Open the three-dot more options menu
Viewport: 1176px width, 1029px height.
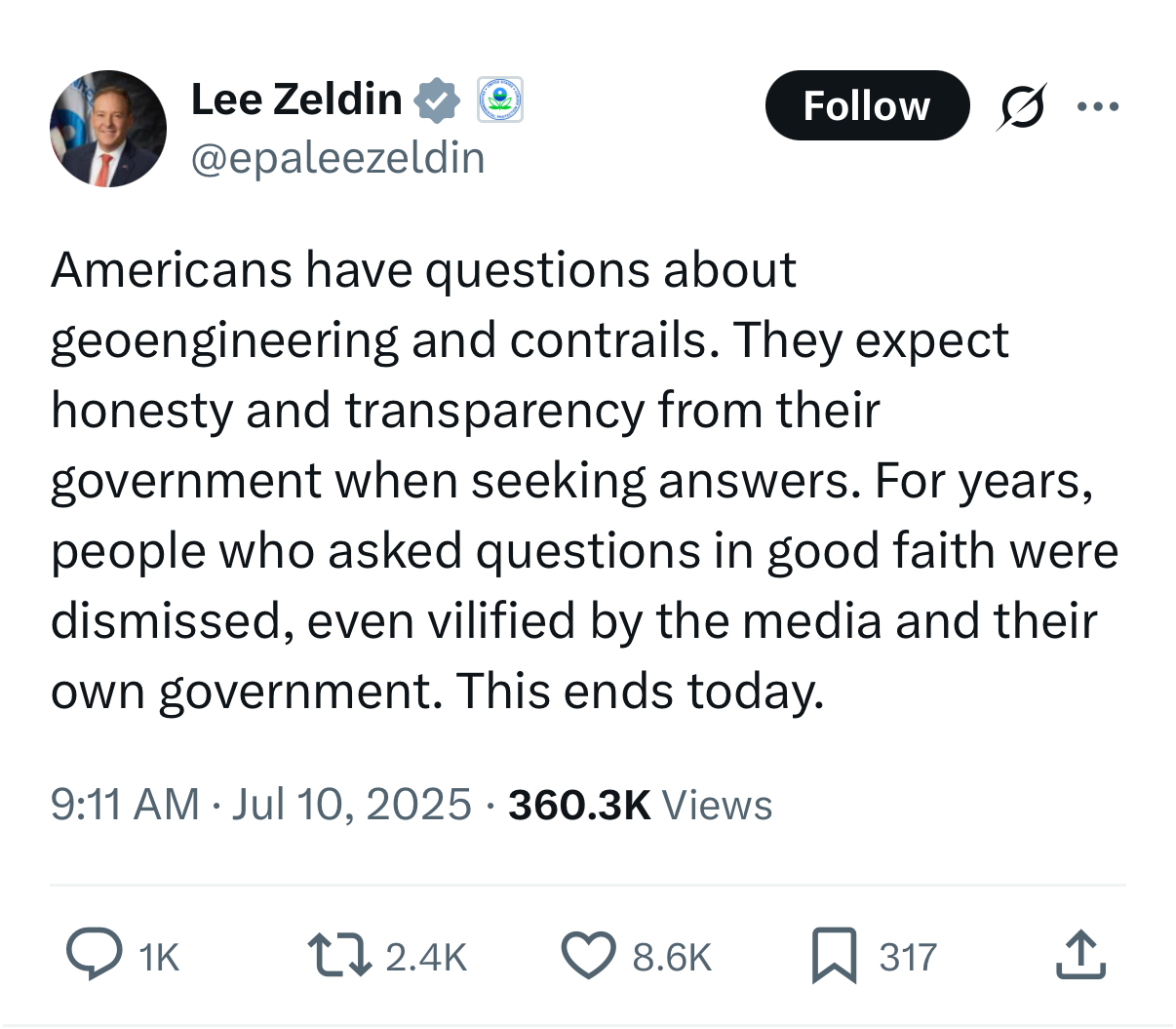point(1098,105)
